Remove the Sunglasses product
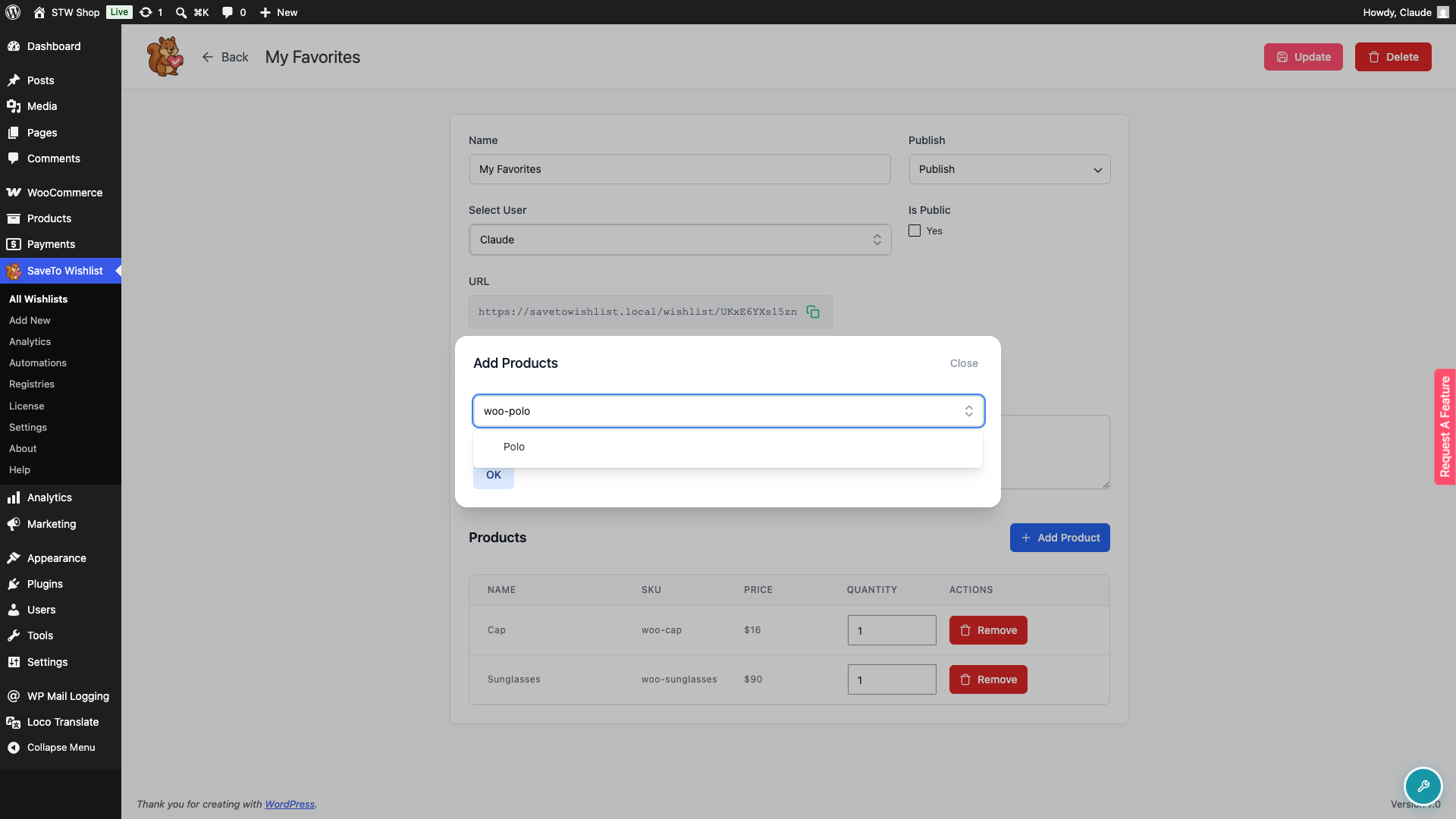 [988, 679]
